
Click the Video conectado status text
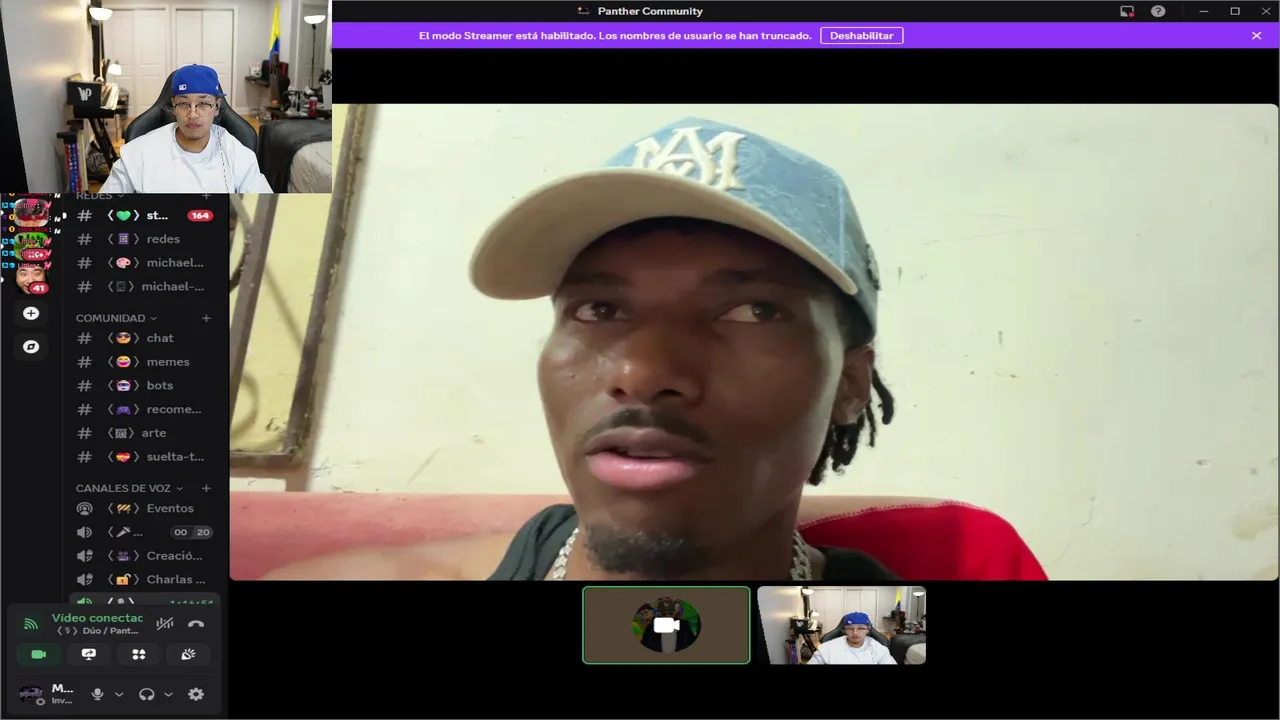(97, 618)
